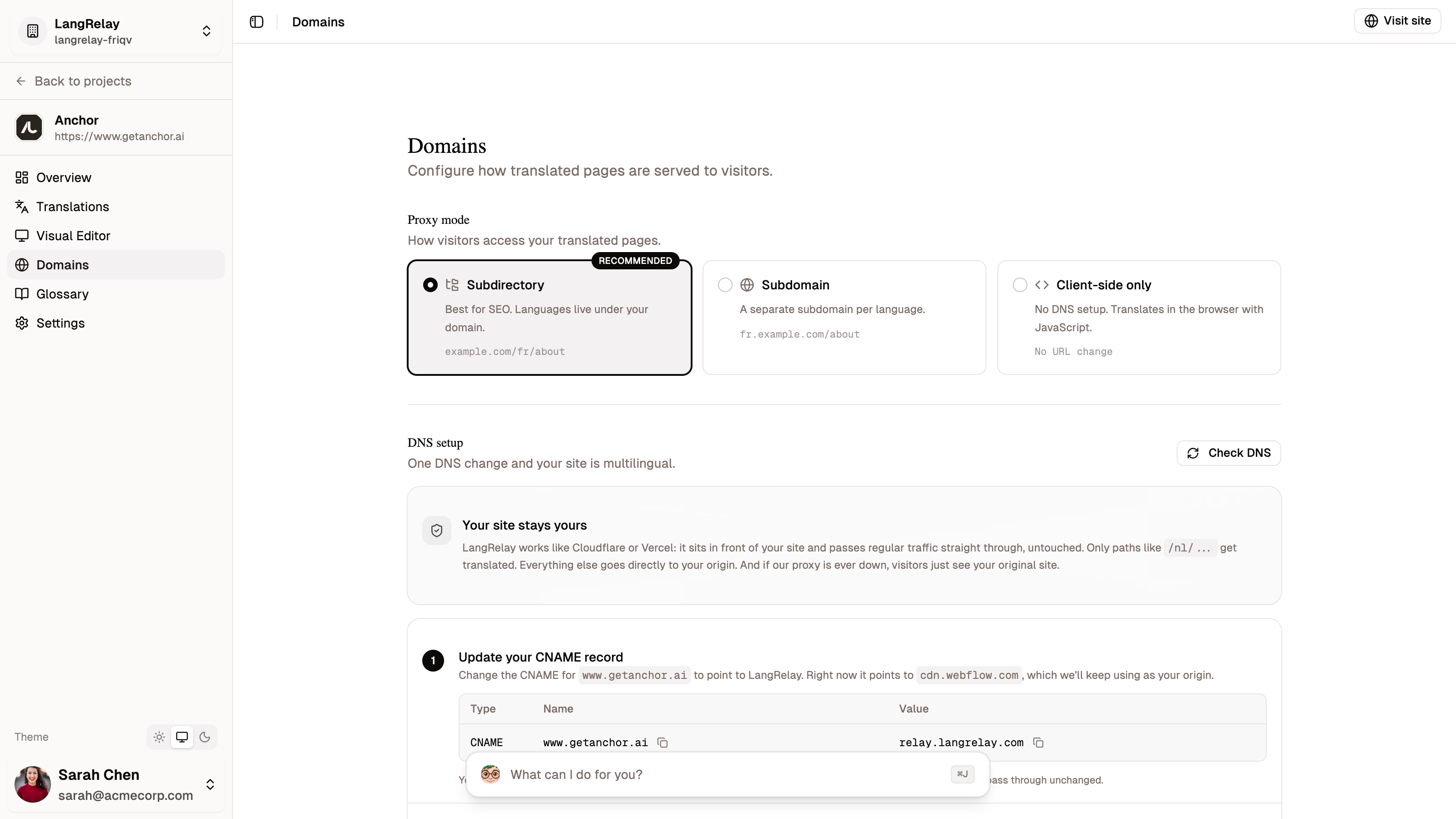Open the Glossary section

[61, 294]
